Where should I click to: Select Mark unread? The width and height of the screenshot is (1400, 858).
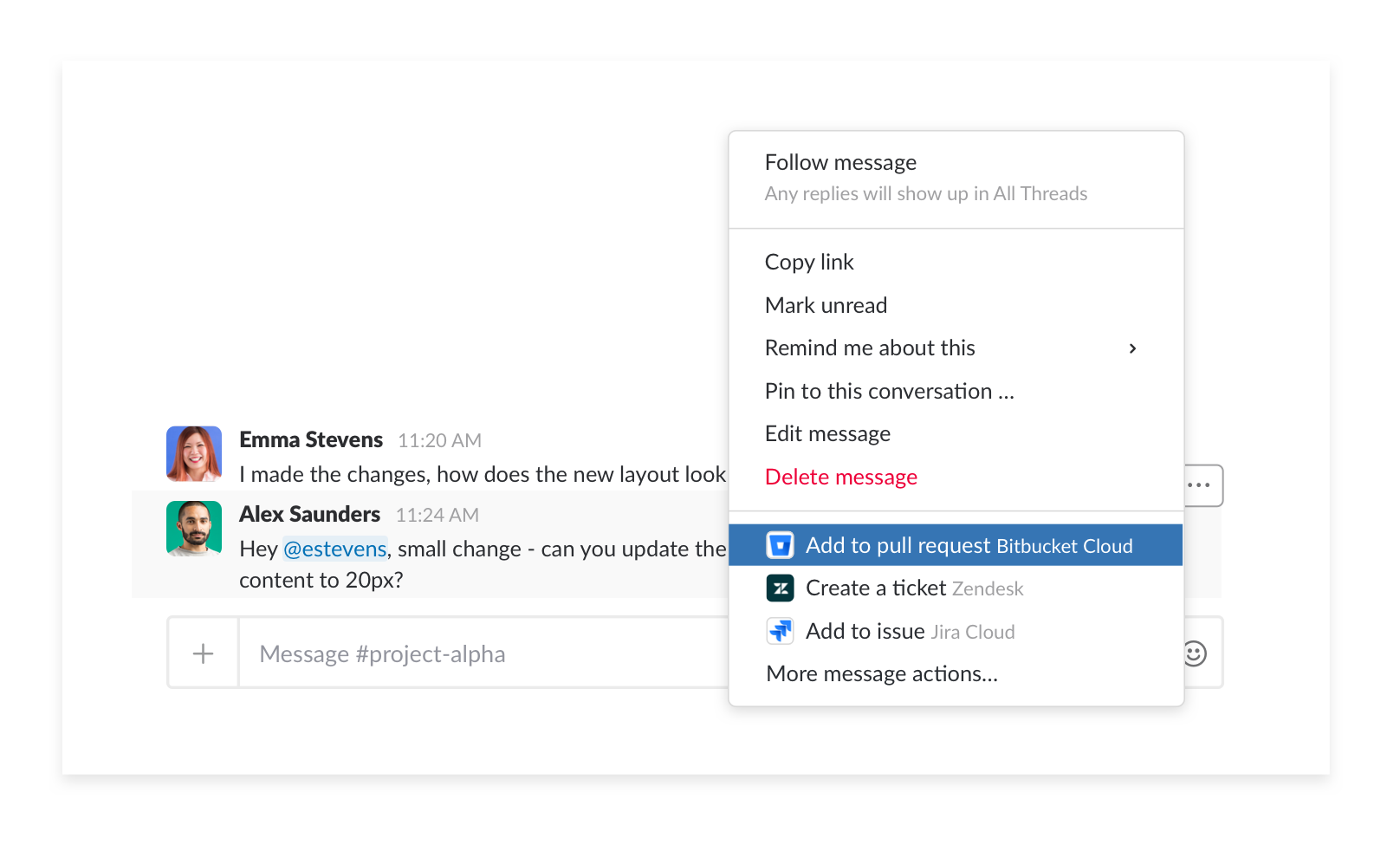pos(956,305)
